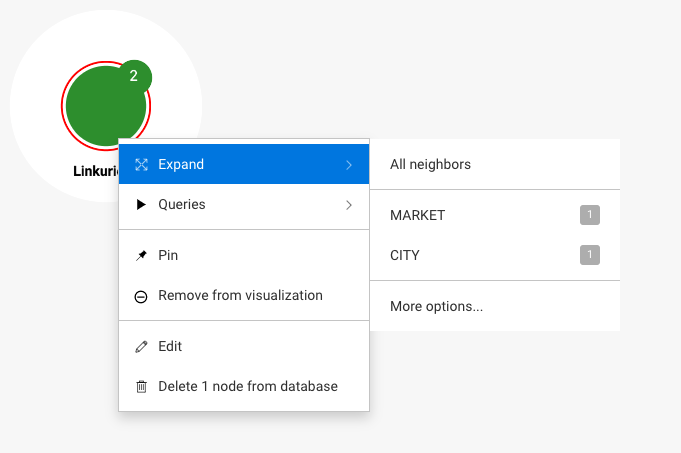Click the circled minus remove icon
This screenshot has width=681, height=453.
(x=141, y=296)
